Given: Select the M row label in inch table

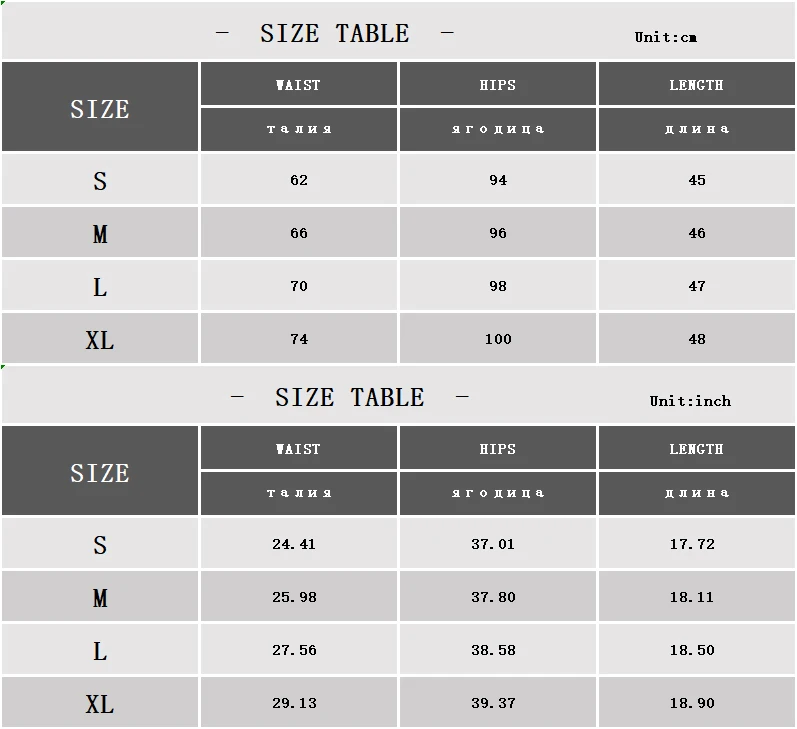Looking at the screenshot, I should click(x=100, y=598).
